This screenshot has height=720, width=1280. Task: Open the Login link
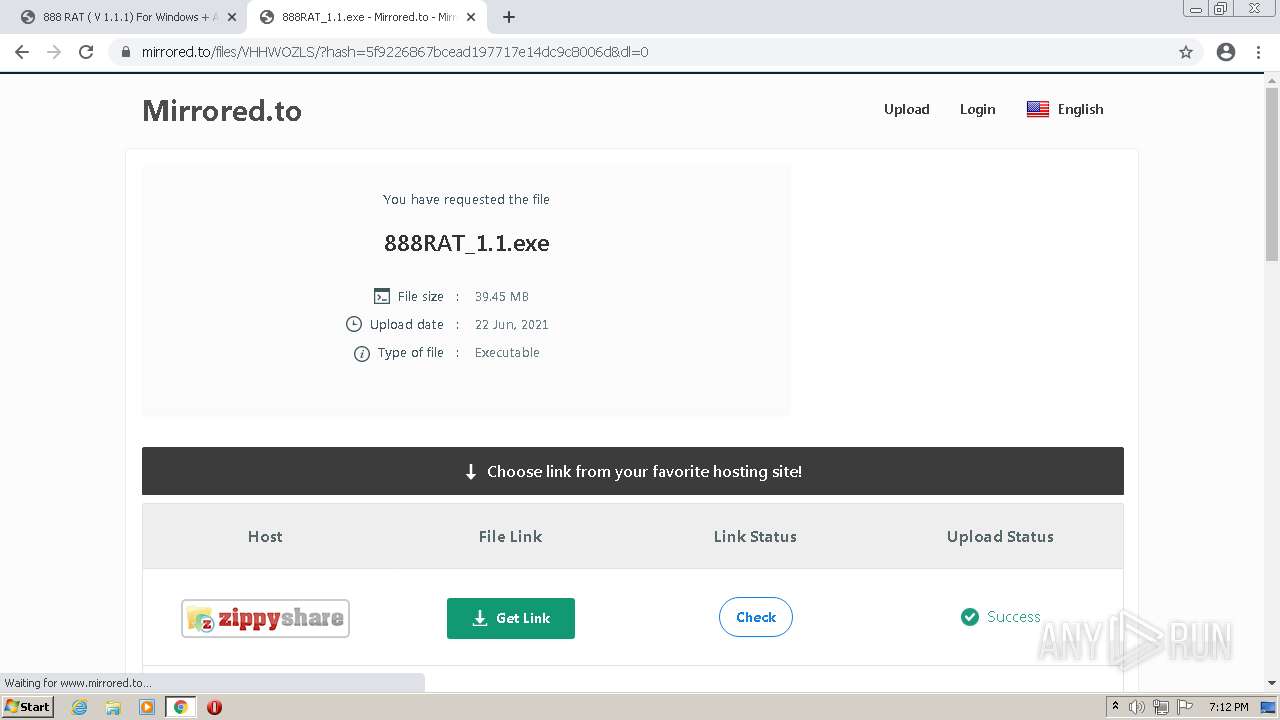tap(977, 109)
